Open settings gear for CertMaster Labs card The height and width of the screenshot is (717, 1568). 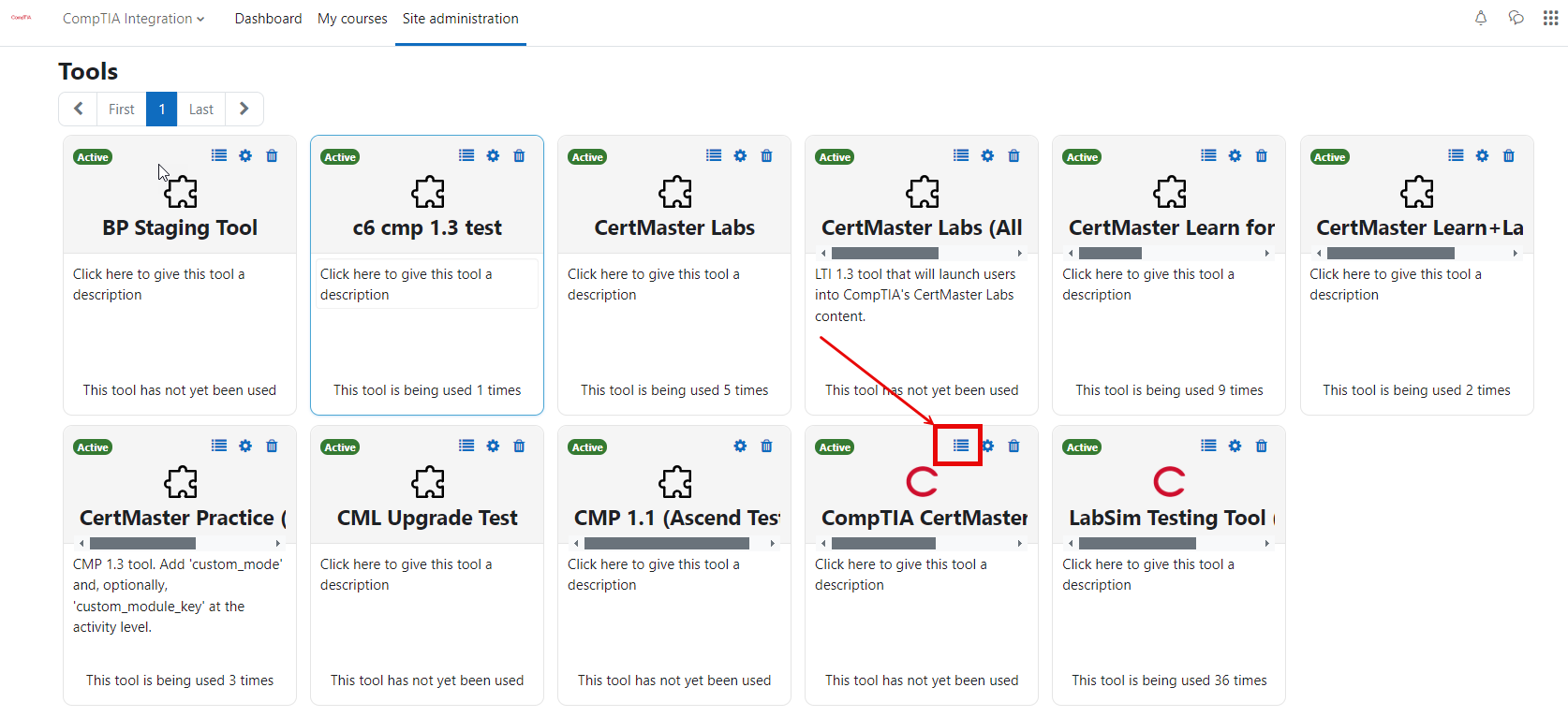[740, 155]
